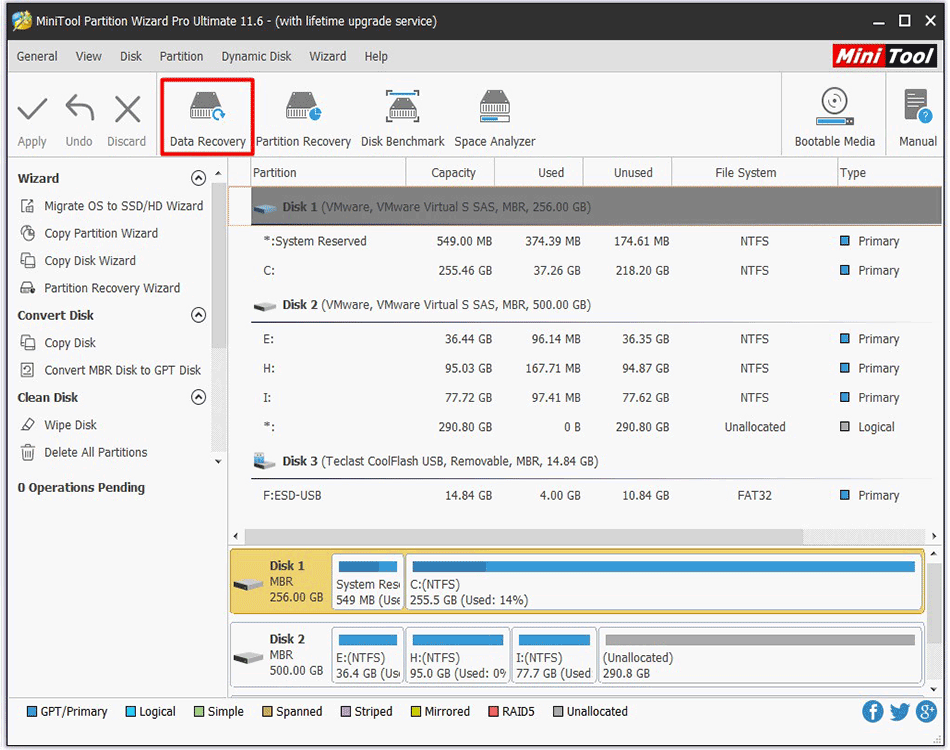Sort by the Used column header

539,173
